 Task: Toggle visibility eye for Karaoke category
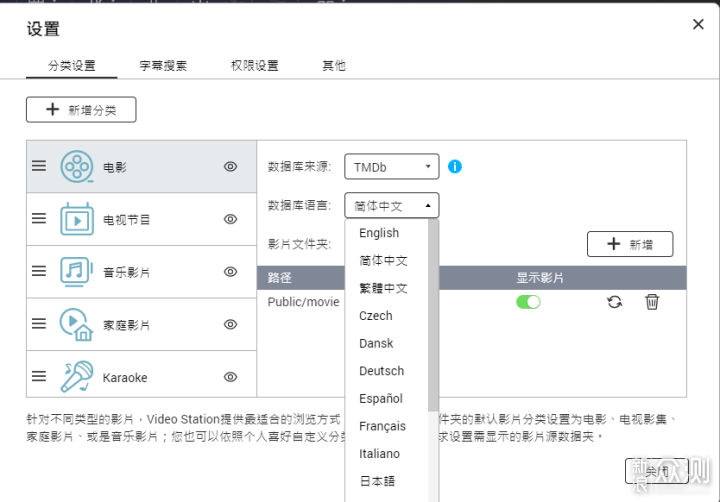231,377
